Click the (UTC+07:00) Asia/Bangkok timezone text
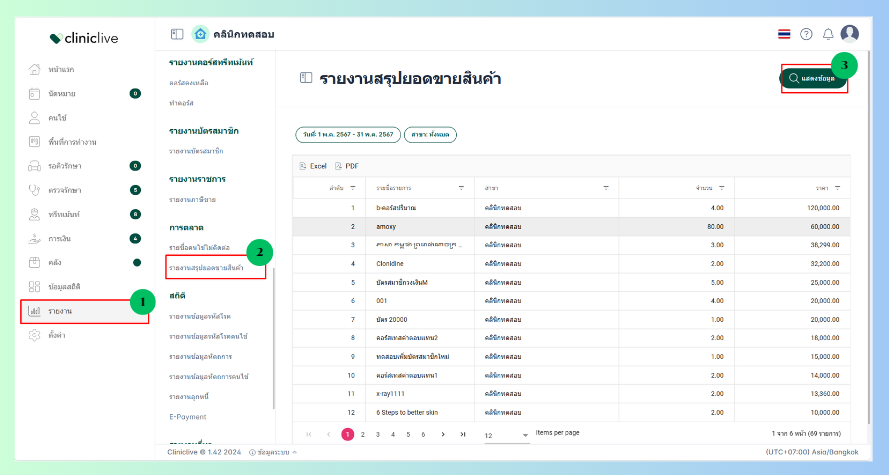The height and width of the screenshot is (475, 889). (x=812, y=452)
